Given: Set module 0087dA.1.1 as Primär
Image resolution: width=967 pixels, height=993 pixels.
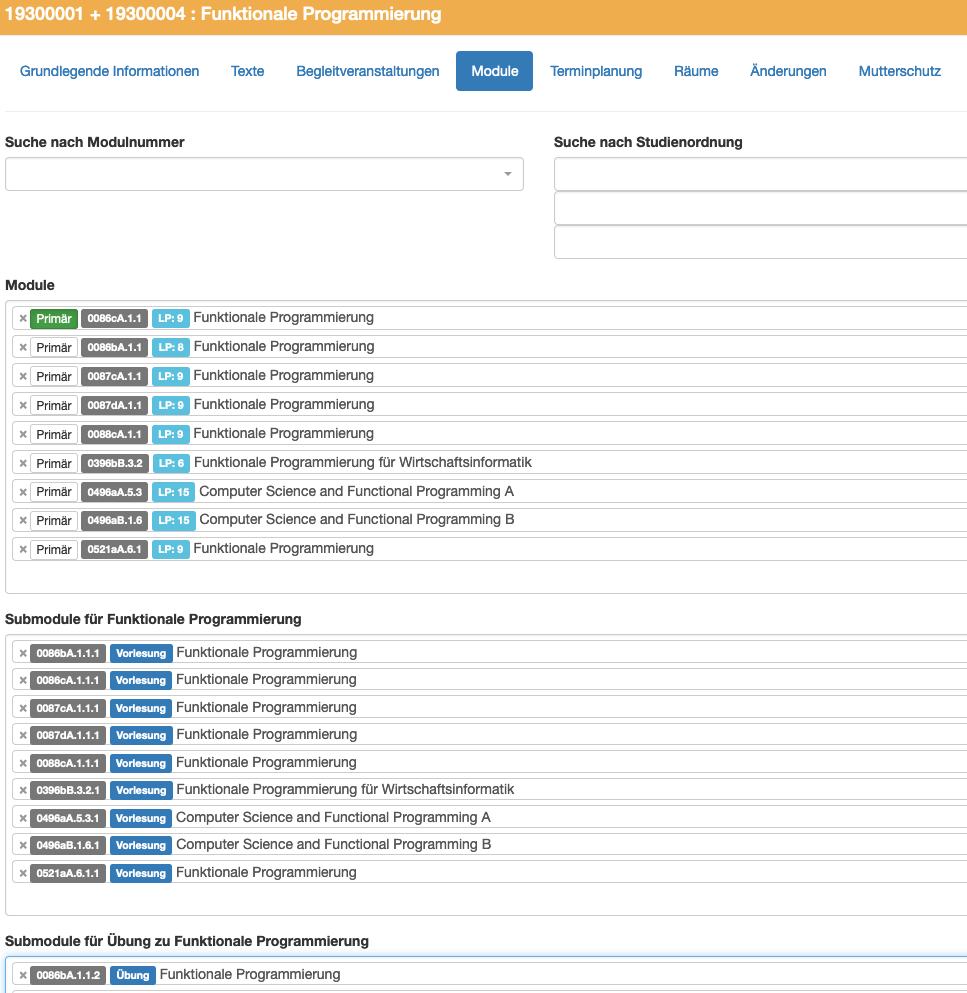Looking at the screenshot, I should point(54,405).
